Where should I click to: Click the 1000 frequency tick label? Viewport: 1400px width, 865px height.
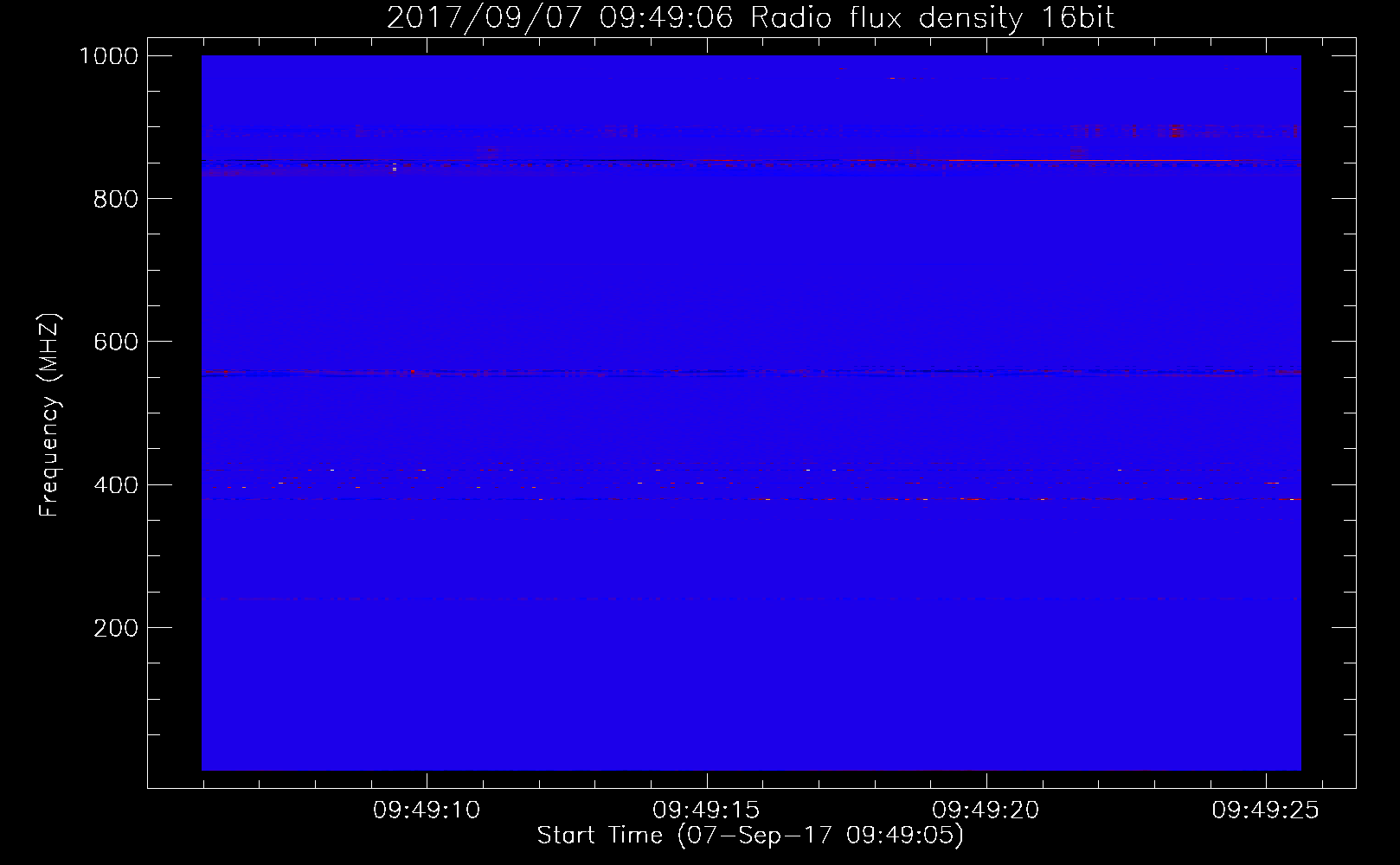point(109,56)
